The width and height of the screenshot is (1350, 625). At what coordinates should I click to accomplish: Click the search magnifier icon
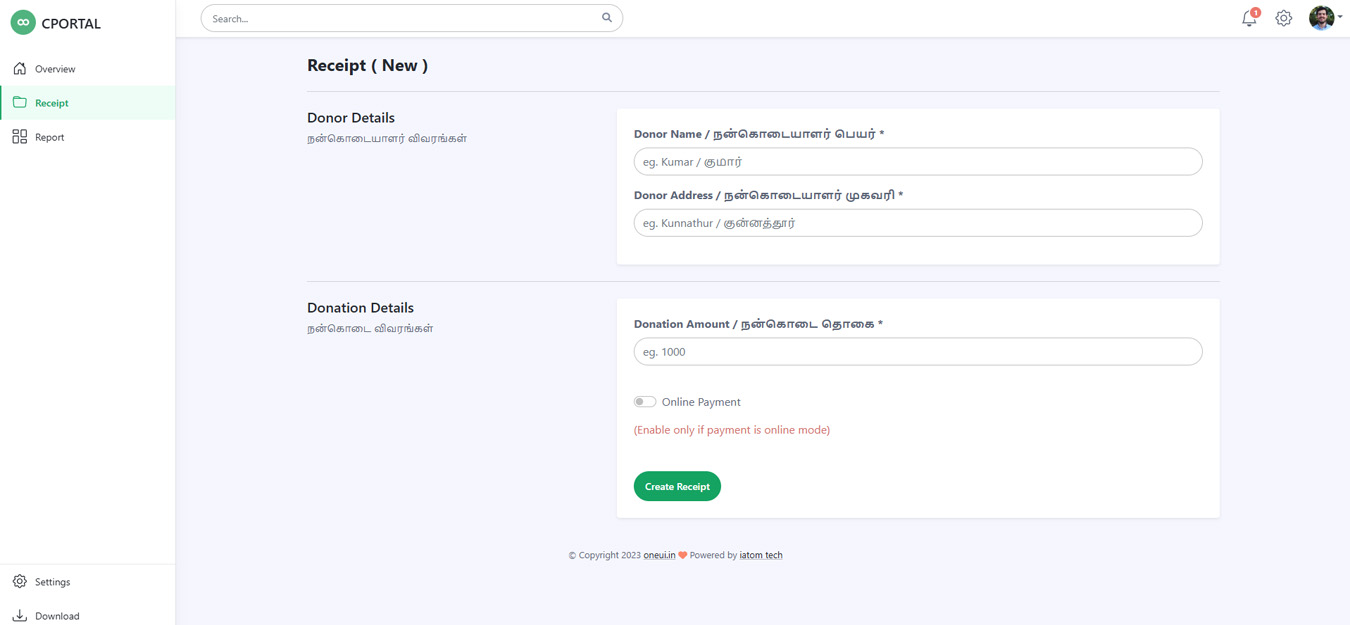607,18
